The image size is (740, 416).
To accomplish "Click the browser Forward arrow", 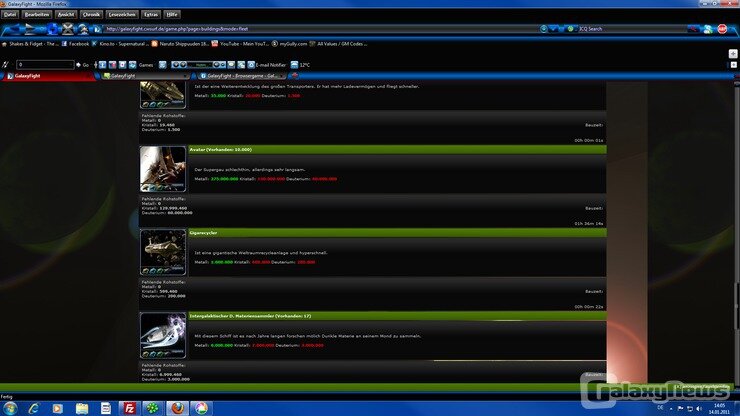I will 31,29.
